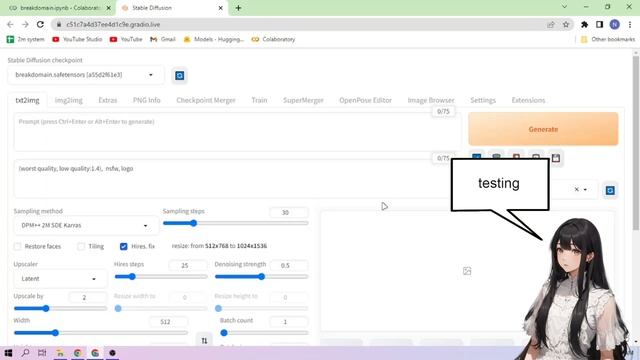Screen dimensions: 640x360
Task: Go back in browser history
Action: pos(10,24)
